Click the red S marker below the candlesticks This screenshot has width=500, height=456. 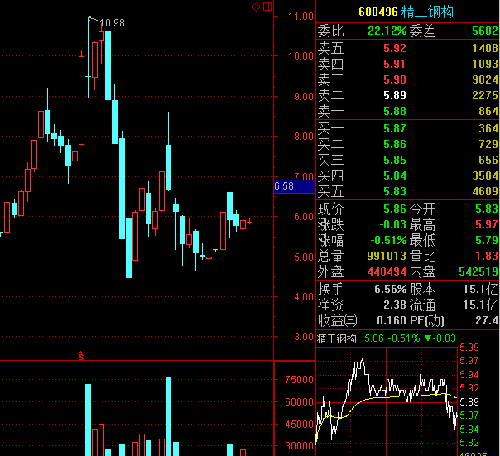coord(81,356)
